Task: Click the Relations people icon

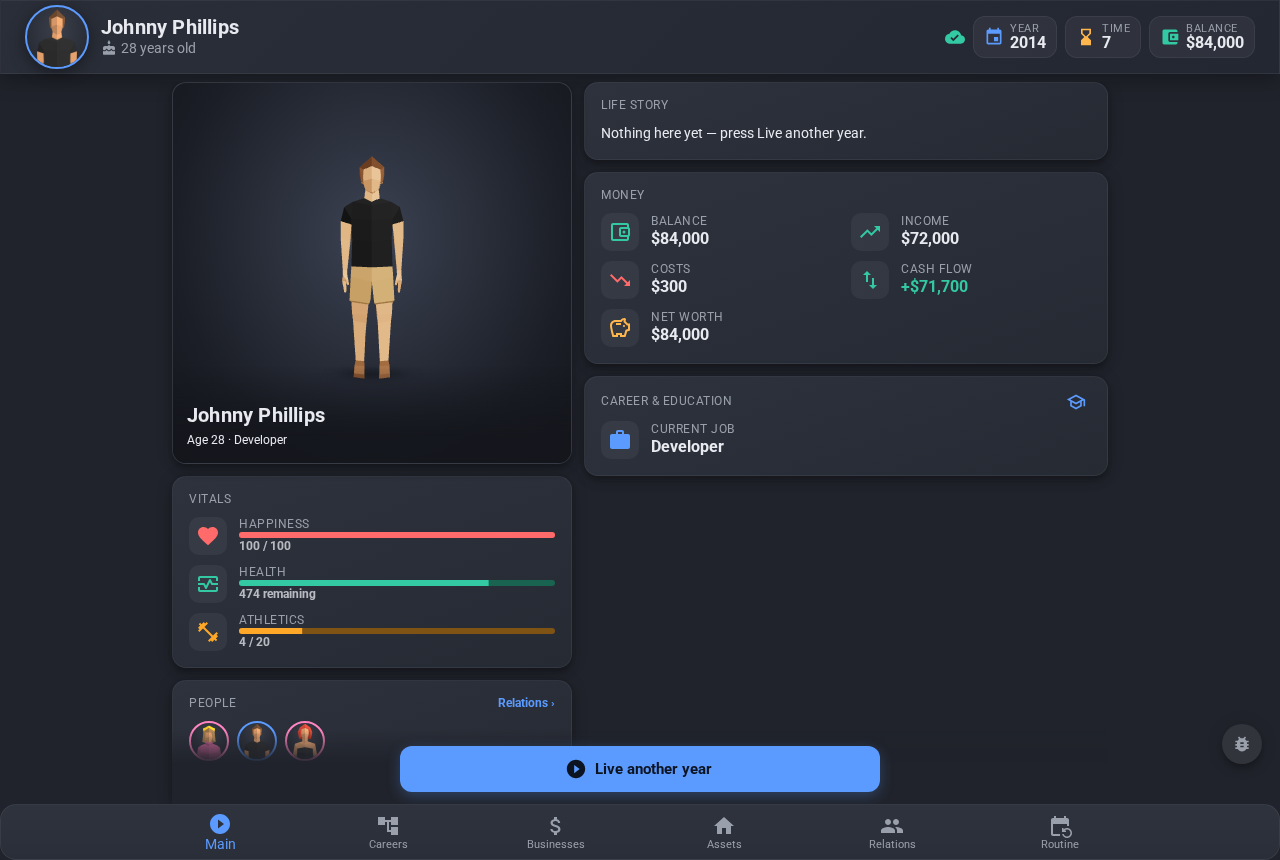Action: pyautogui.click(x=892, y=826)
